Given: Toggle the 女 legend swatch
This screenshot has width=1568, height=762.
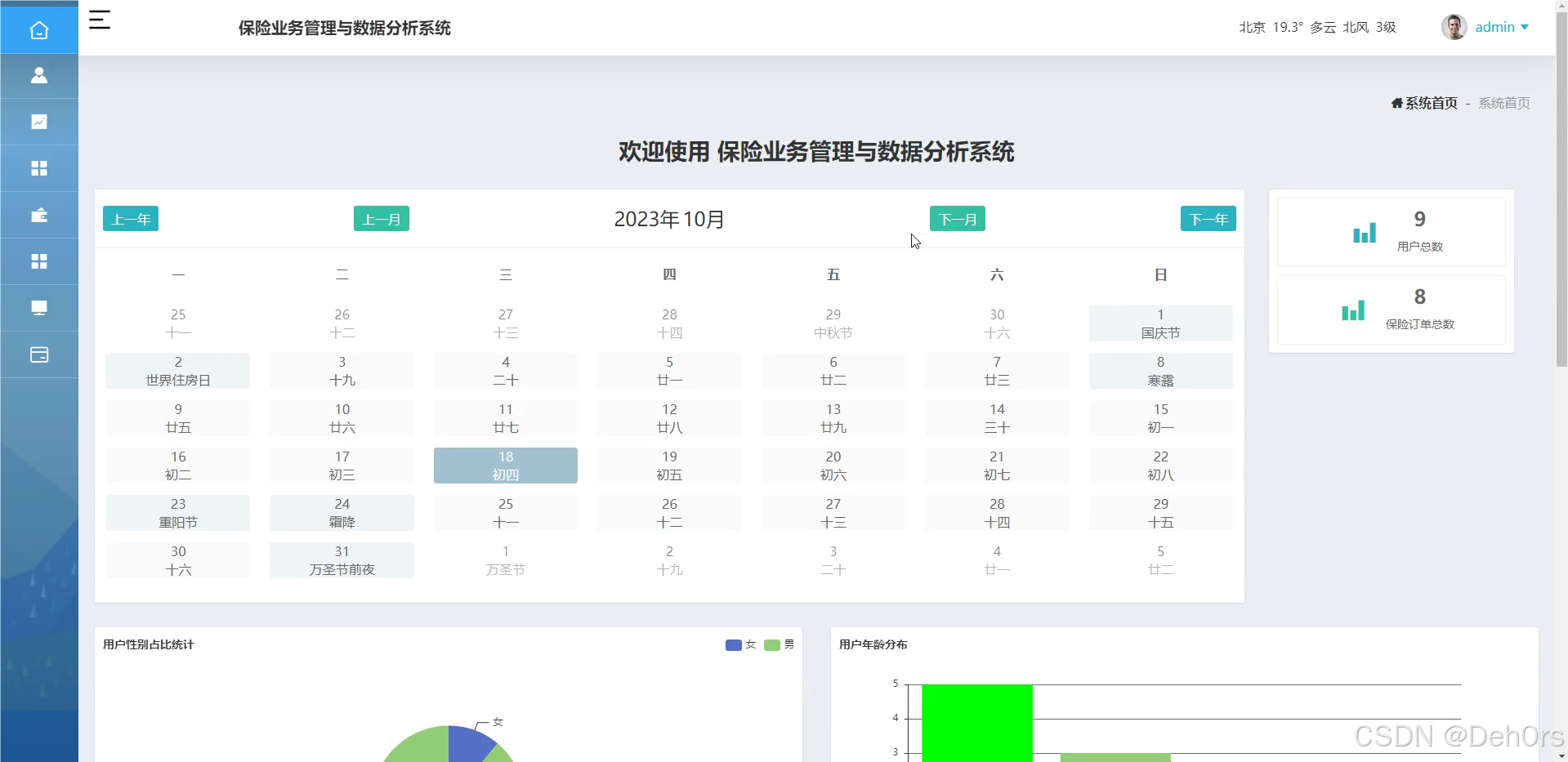Looking at the screenshot, I should (734, 645).
